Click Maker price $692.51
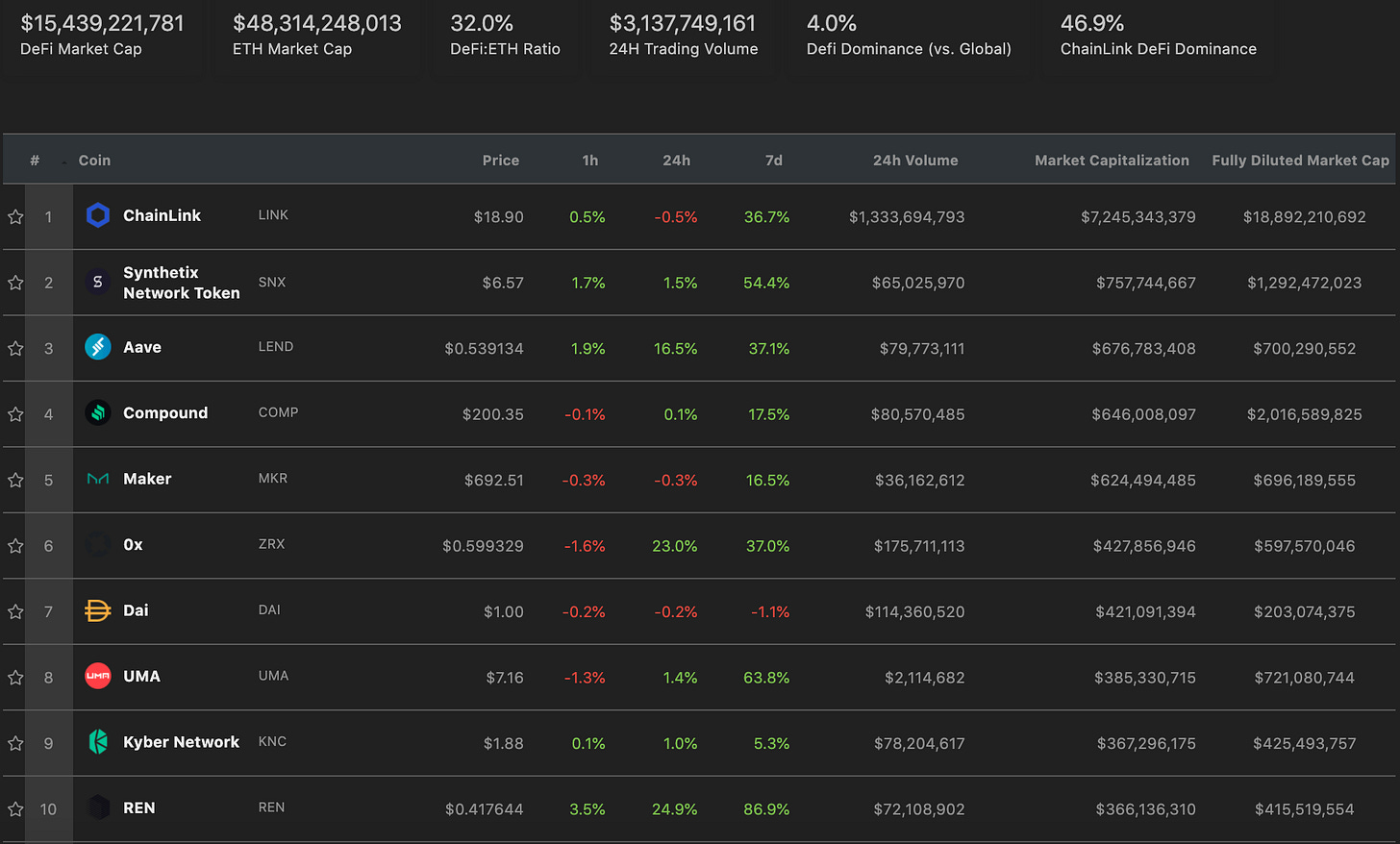The height and width of the screenshot is (844, 1400). point(493,480)
